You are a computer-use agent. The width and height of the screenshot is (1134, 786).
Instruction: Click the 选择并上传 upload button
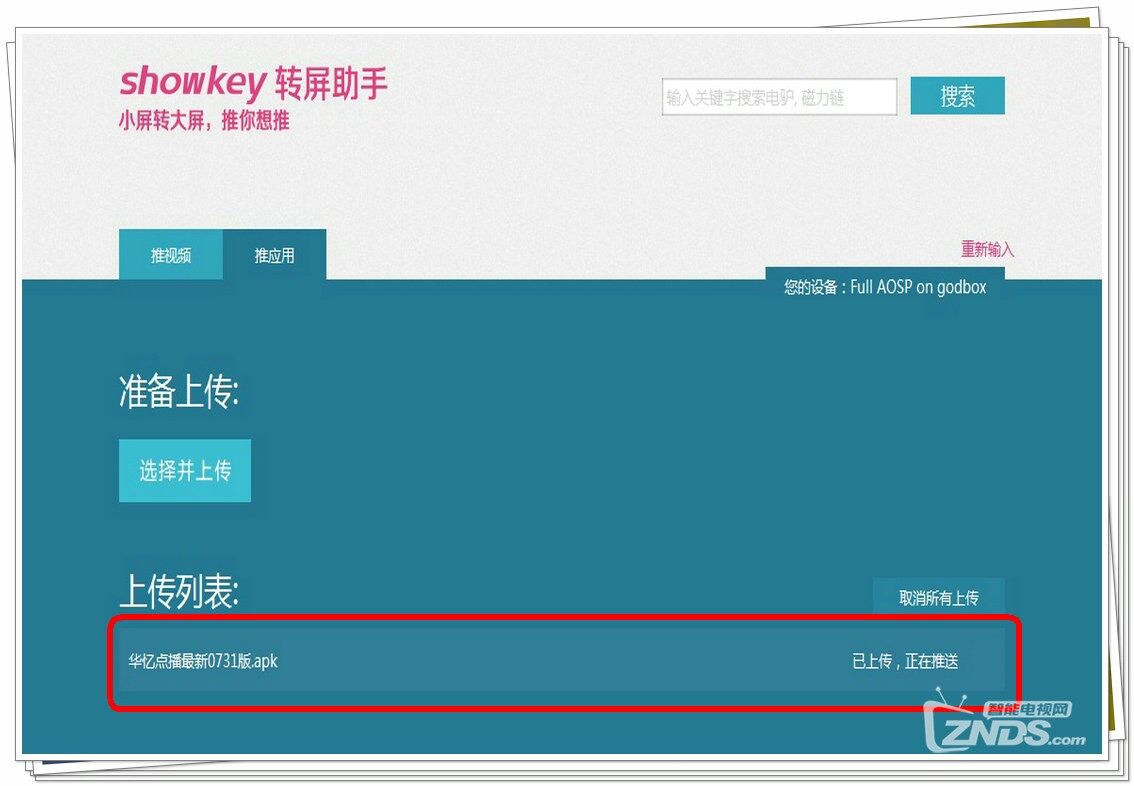pyautogui.click(x=185, y=471)
